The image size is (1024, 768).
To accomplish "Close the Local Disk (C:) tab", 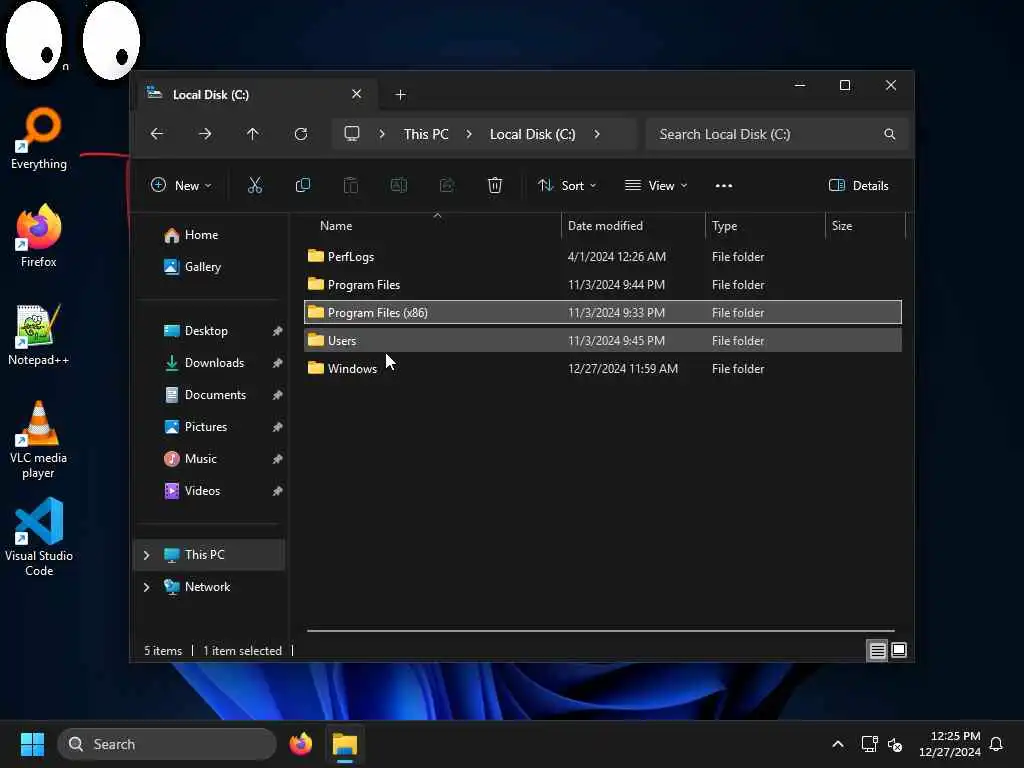I will (x=357, y=94).
